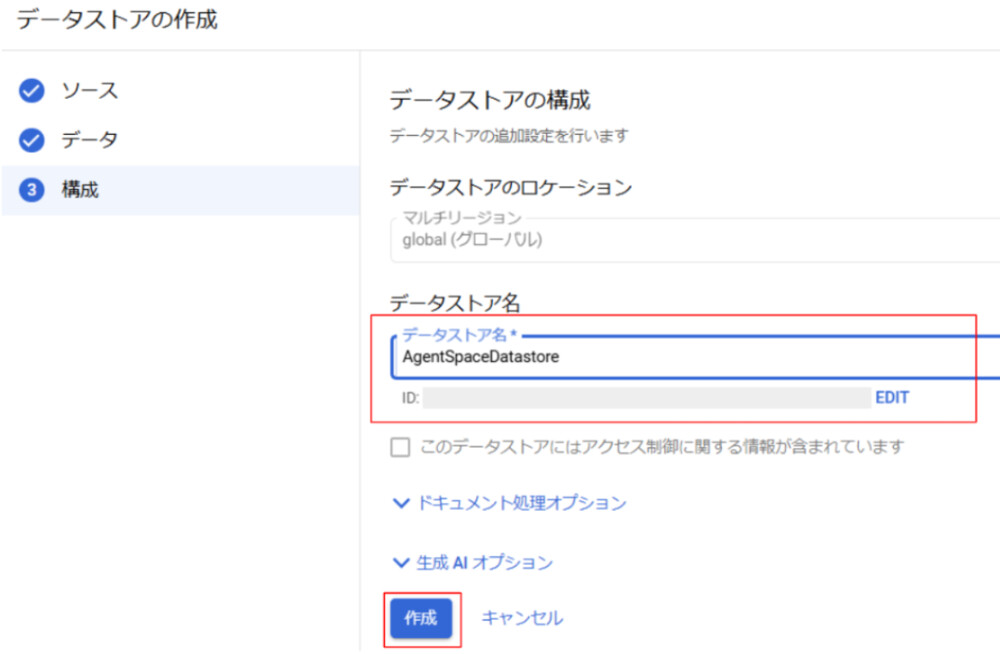Go to the データ step
Viewport: 1000px width, 654px height.
point(90,140)
